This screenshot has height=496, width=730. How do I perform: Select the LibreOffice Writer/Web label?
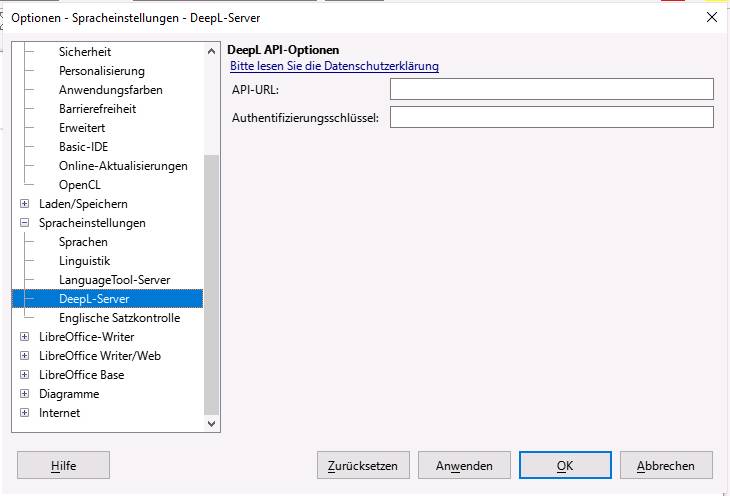point(100,356)
